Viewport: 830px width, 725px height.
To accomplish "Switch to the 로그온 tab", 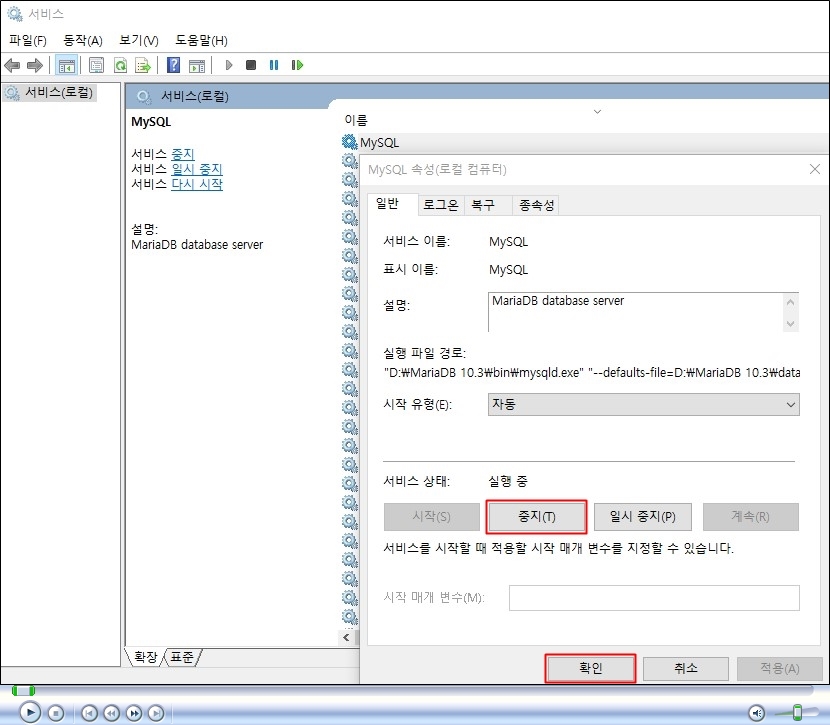I will [440, 205].
